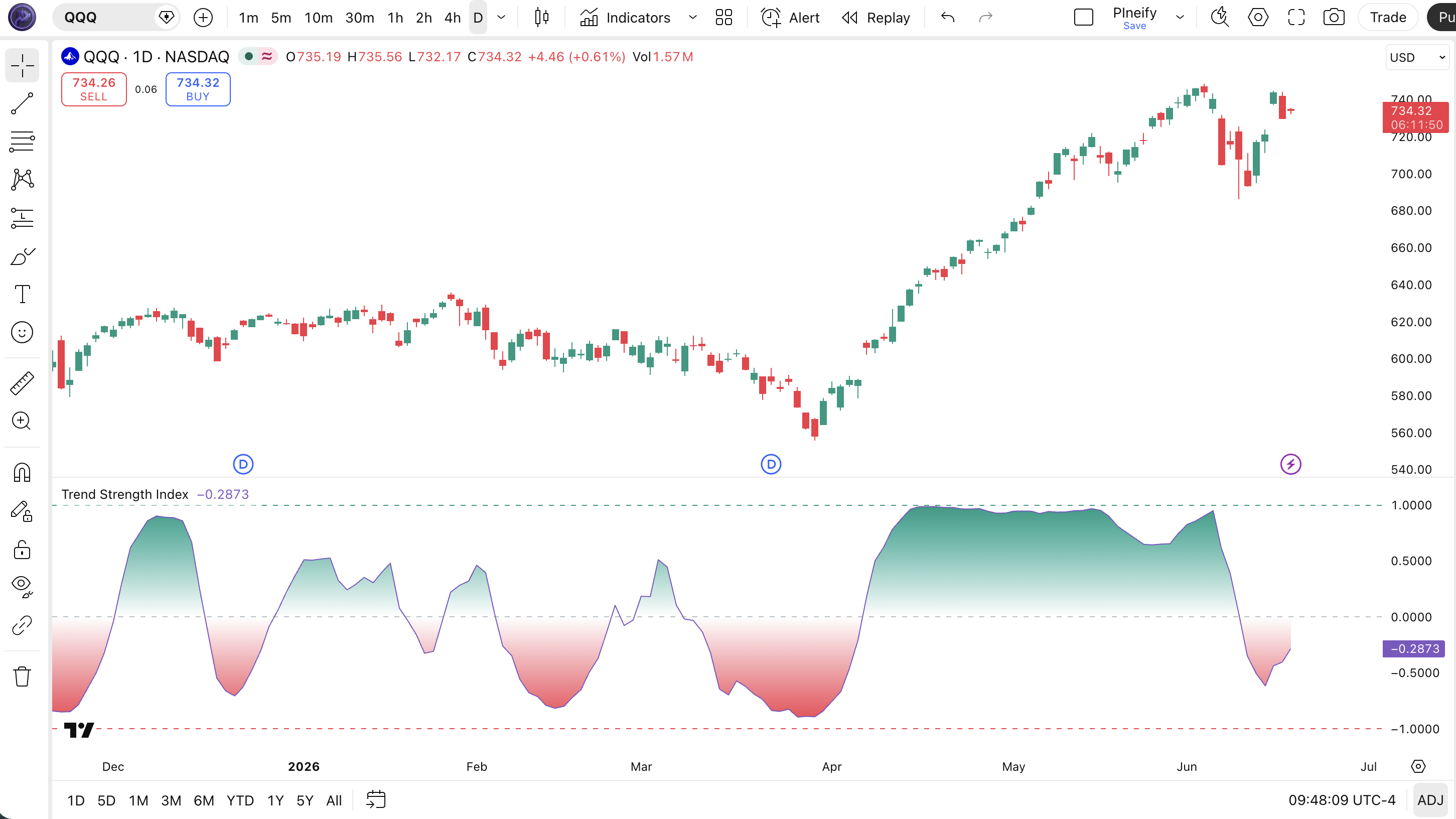Toggle hide all drawings eye icon
Image resolution: width=1456 pixels, height=819 pixels.
coord(22,587)
